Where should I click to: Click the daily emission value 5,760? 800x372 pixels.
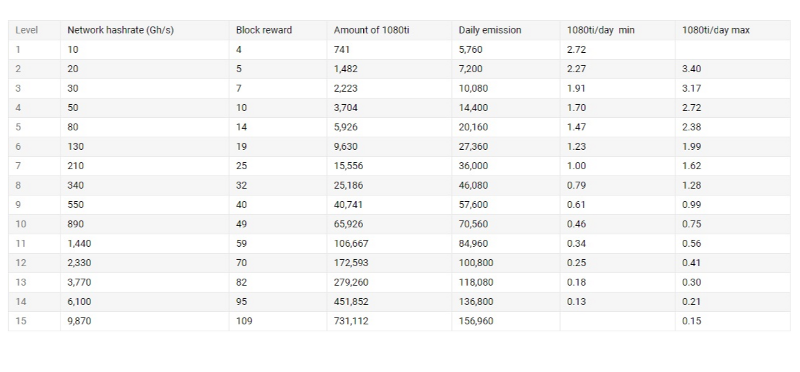(x=470, y=49)
